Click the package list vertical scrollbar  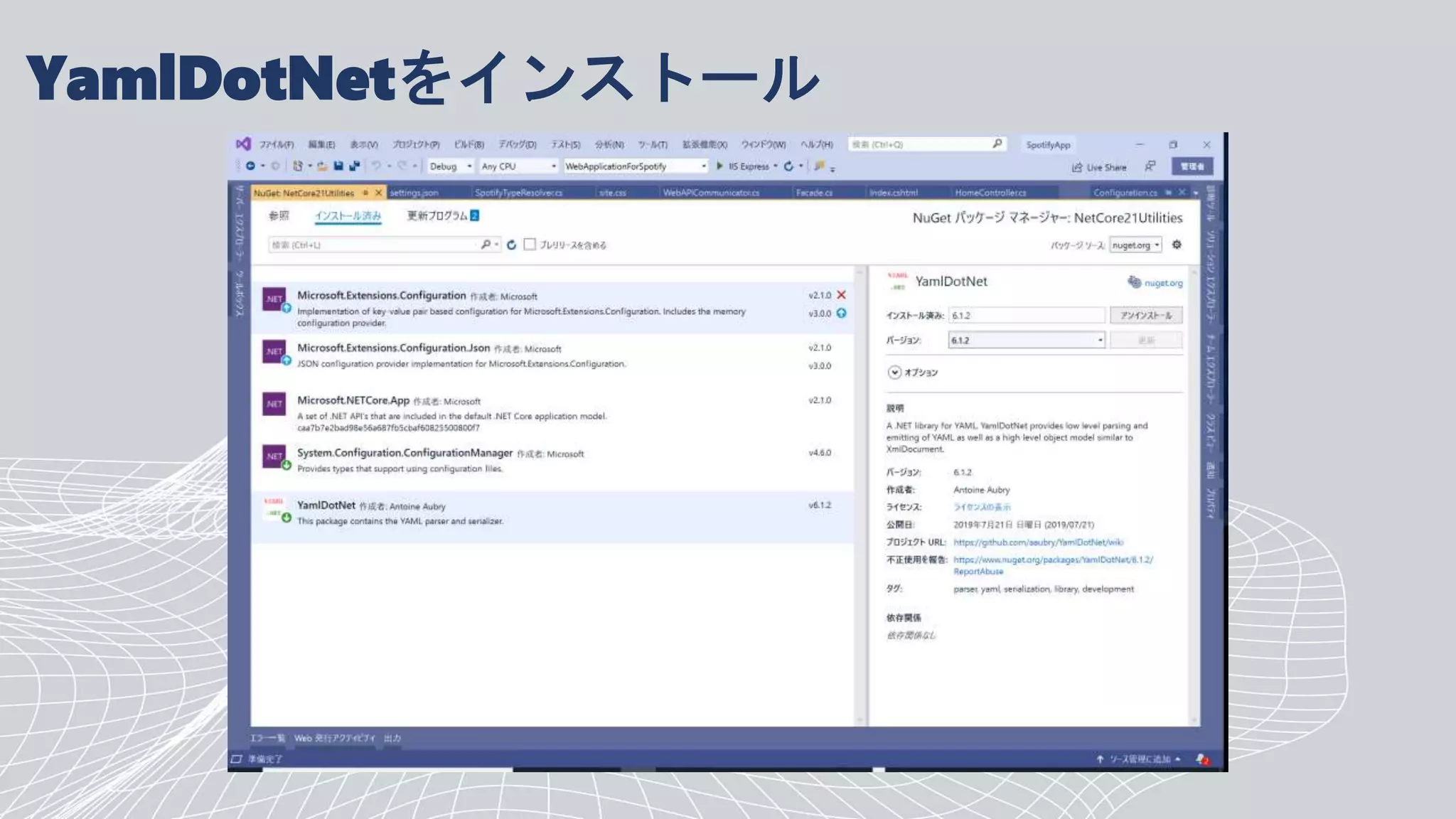[860, 496]
